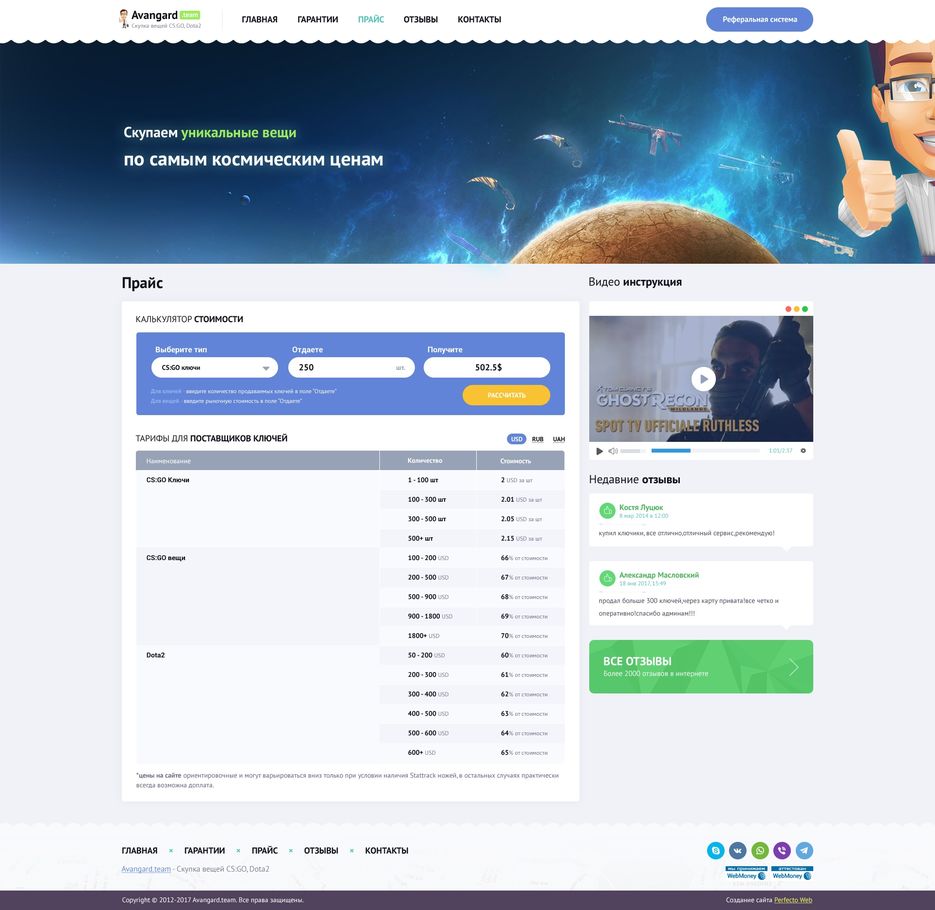Adjust the video volume slider

click(x=633, y=451)
